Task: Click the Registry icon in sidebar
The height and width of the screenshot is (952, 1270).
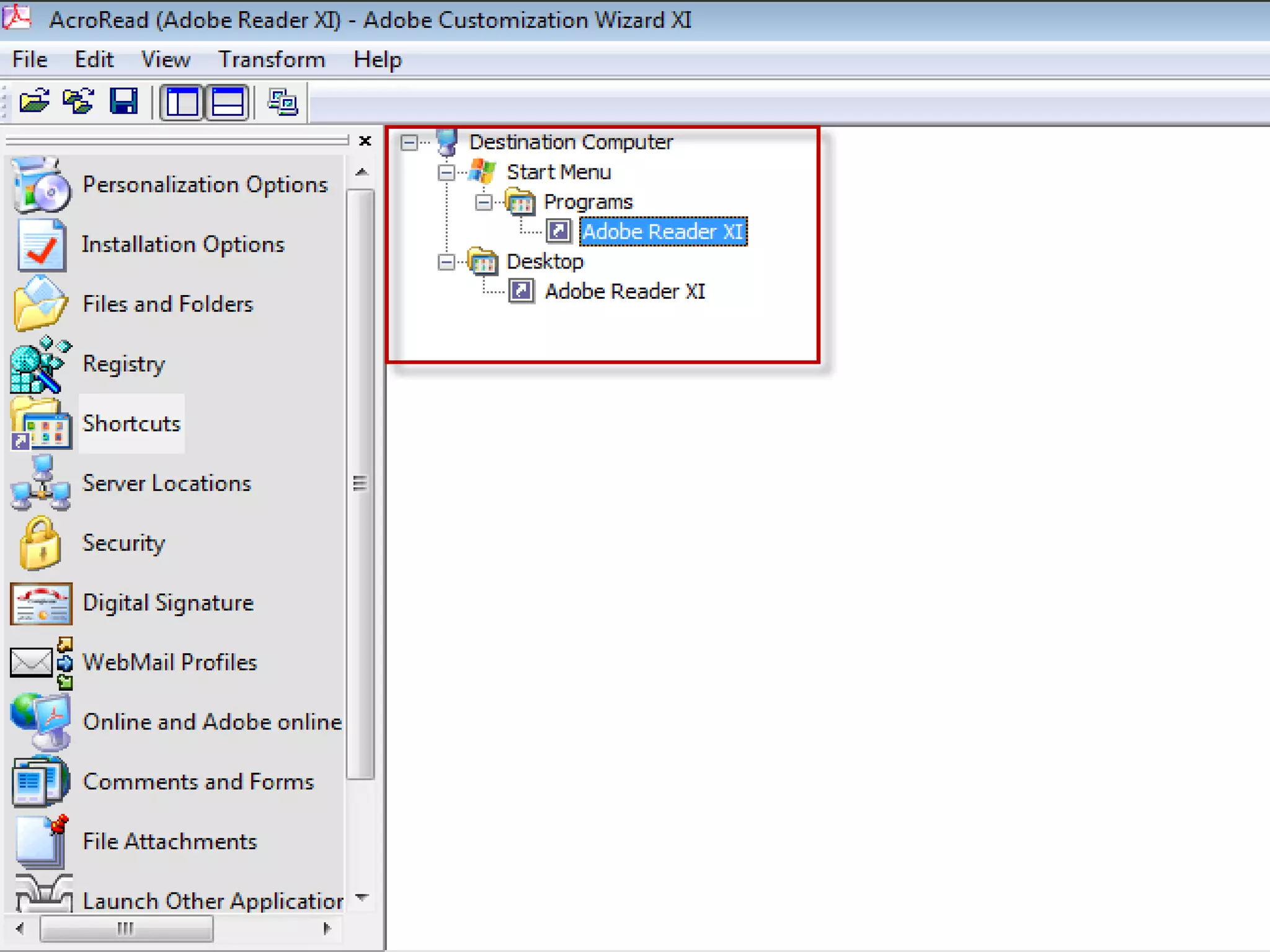Action: (x=41, y=364)
